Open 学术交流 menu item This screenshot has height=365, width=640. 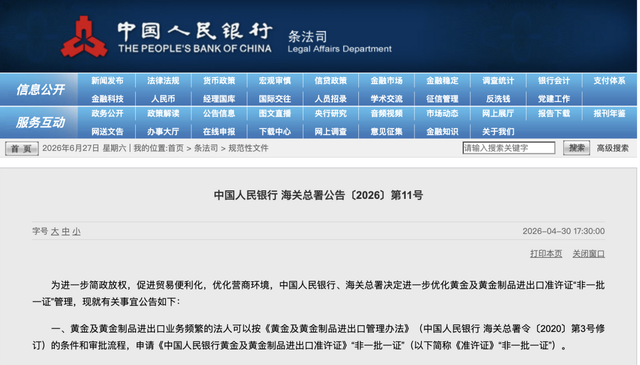click(387, 99)
